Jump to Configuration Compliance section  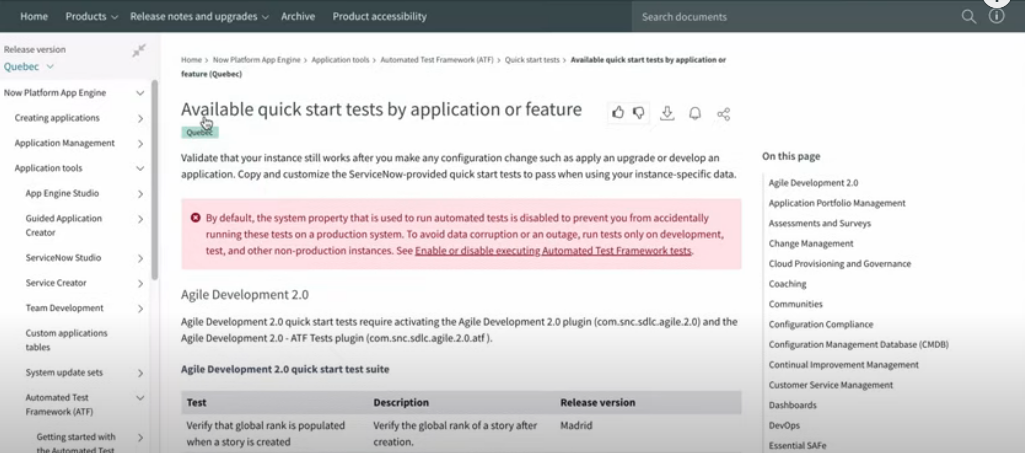click(820, 324)
